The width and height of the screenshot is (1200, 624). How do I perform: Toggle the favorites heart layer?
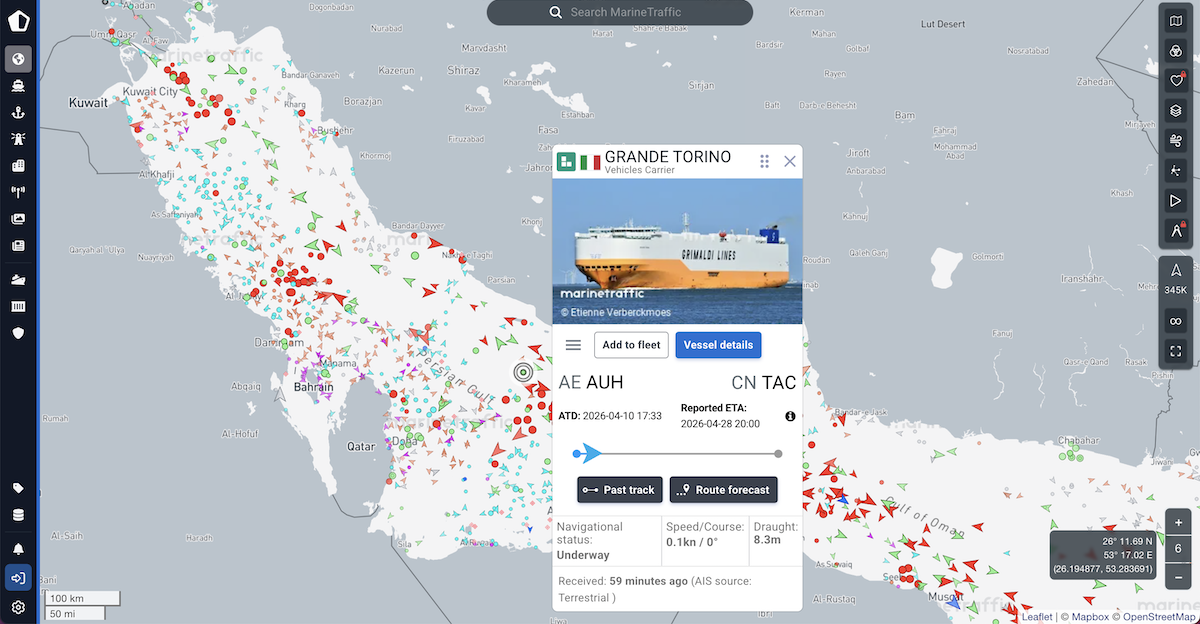(x=1175, y=82)
